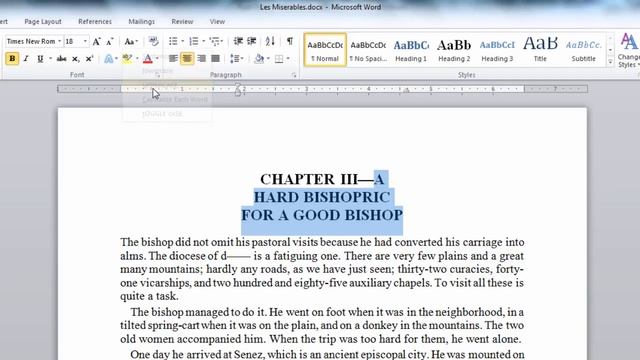
Task: Increase the paragraph indent
Action: (252, 41)
